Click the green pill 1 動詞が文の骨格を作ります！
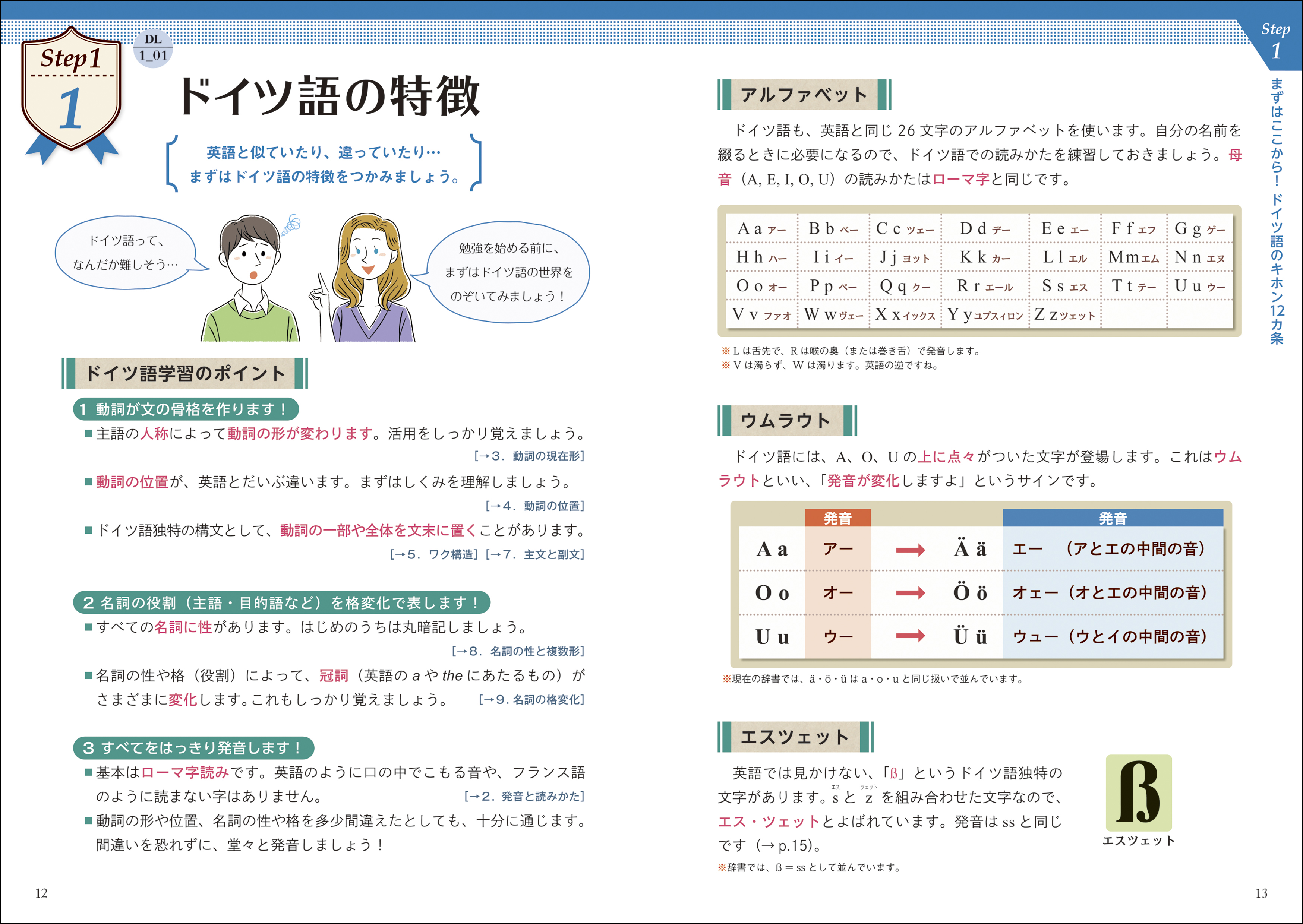 186,409
